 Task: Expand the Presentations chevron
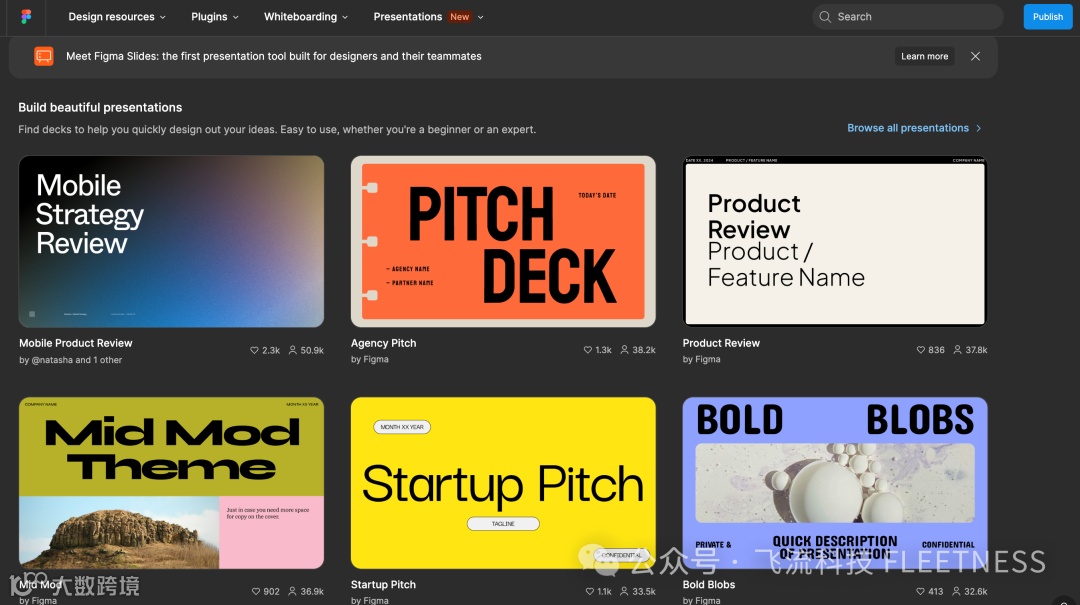click(x=481, y=17)
